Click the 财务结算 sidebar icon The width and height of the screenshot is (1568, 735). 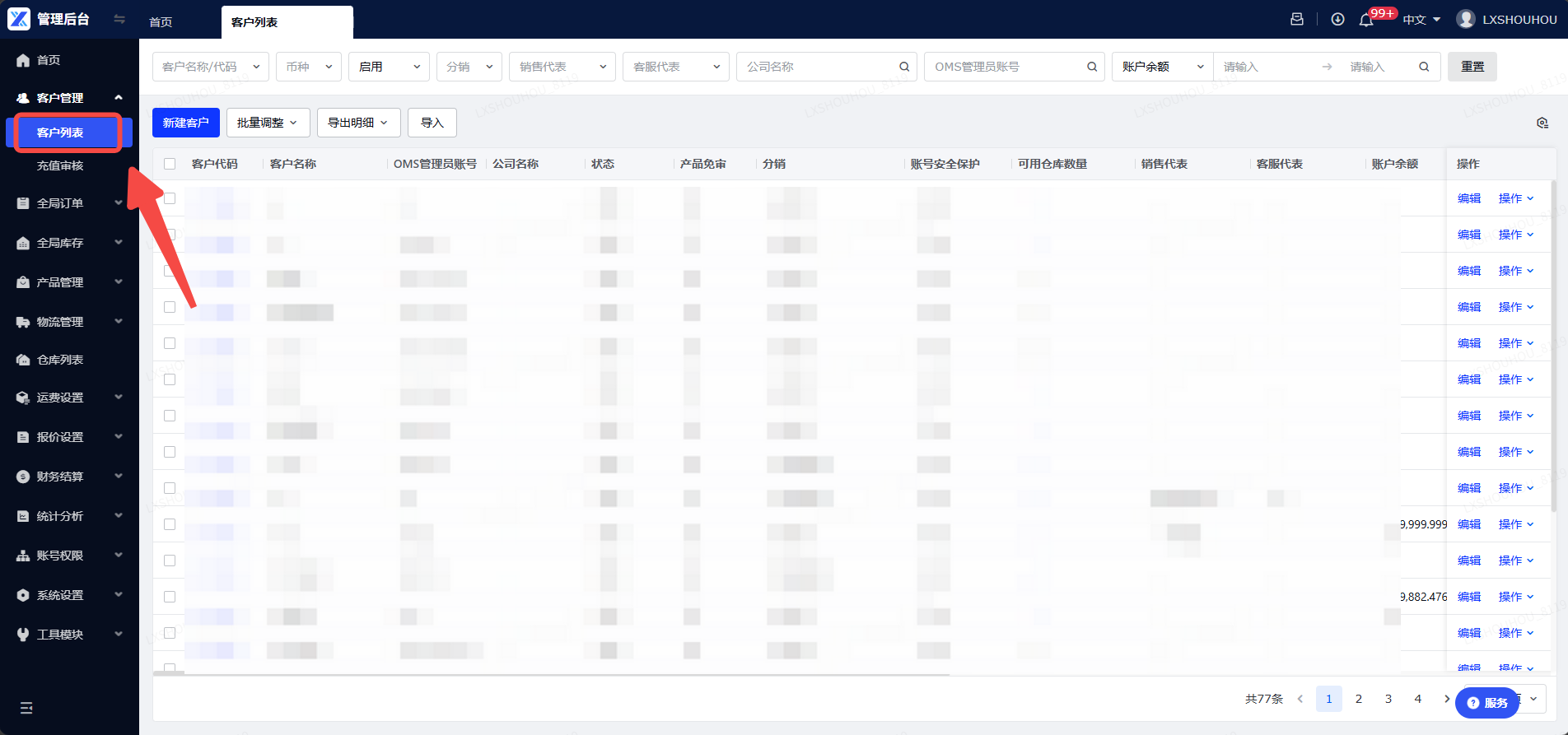pyautogui.click(x=23, y=477)
